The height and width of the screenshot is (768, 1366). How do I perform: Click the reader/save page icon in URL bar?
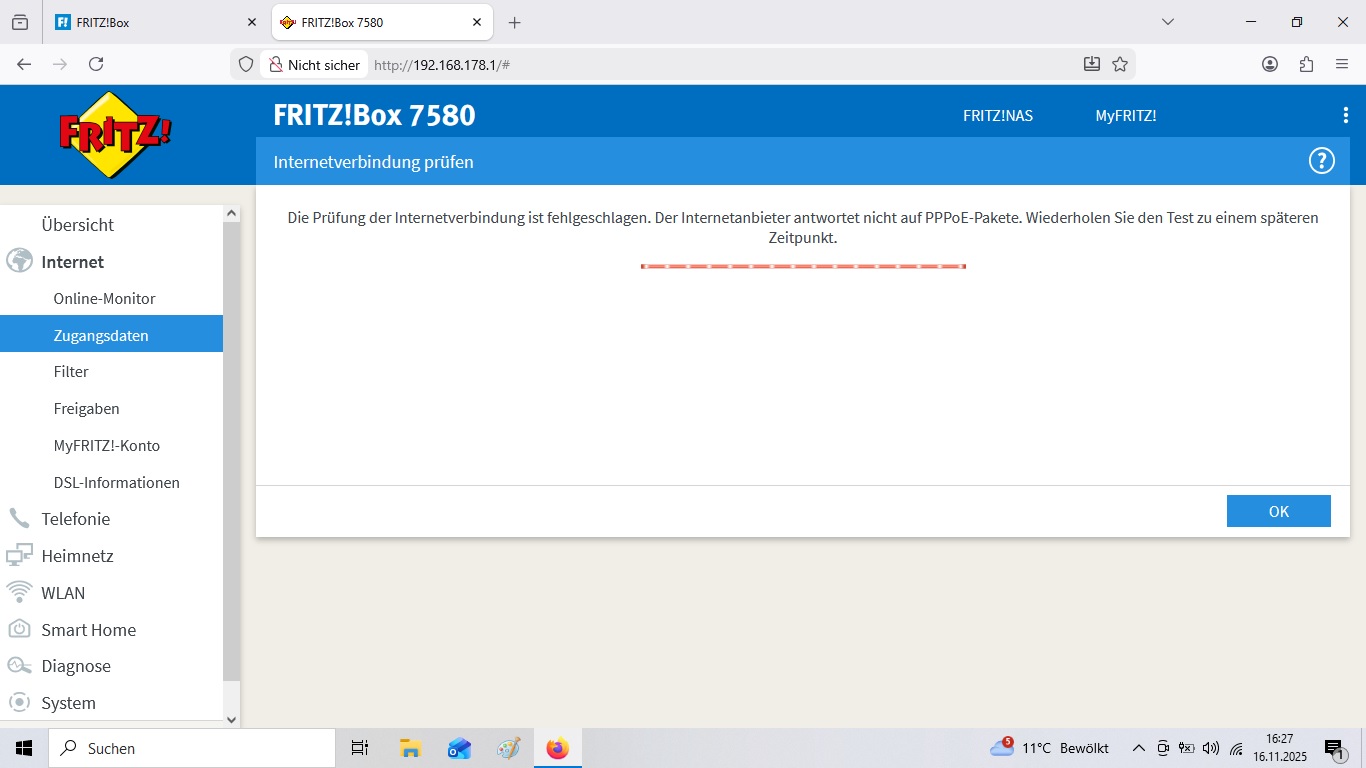click(x=1091, y=64)
